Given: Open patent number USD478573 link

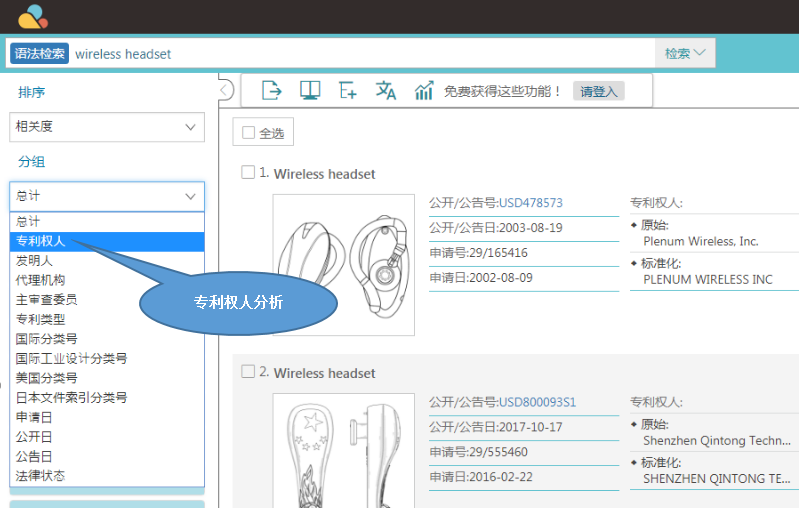Looking at the screenshot, I should click(531, 202).
